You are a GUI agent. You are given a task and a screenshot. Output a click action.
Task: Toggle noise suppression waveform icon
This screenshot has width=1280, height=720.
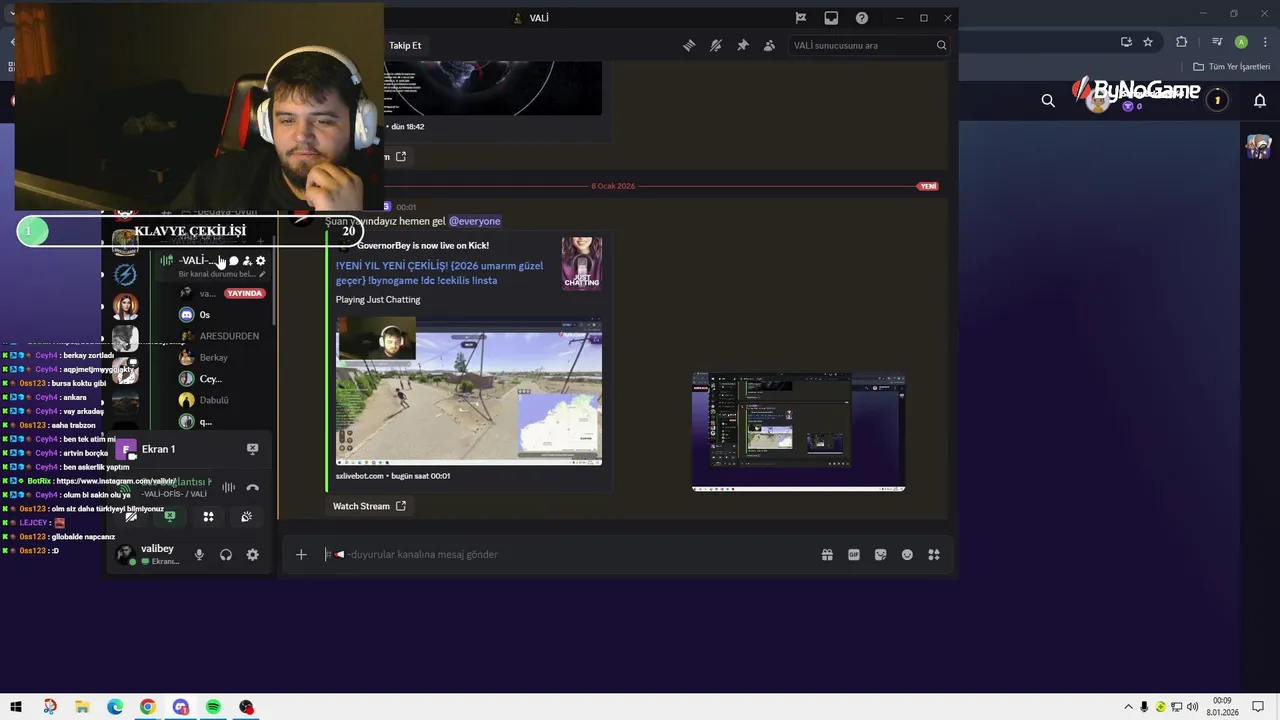(x=228, y=488)
